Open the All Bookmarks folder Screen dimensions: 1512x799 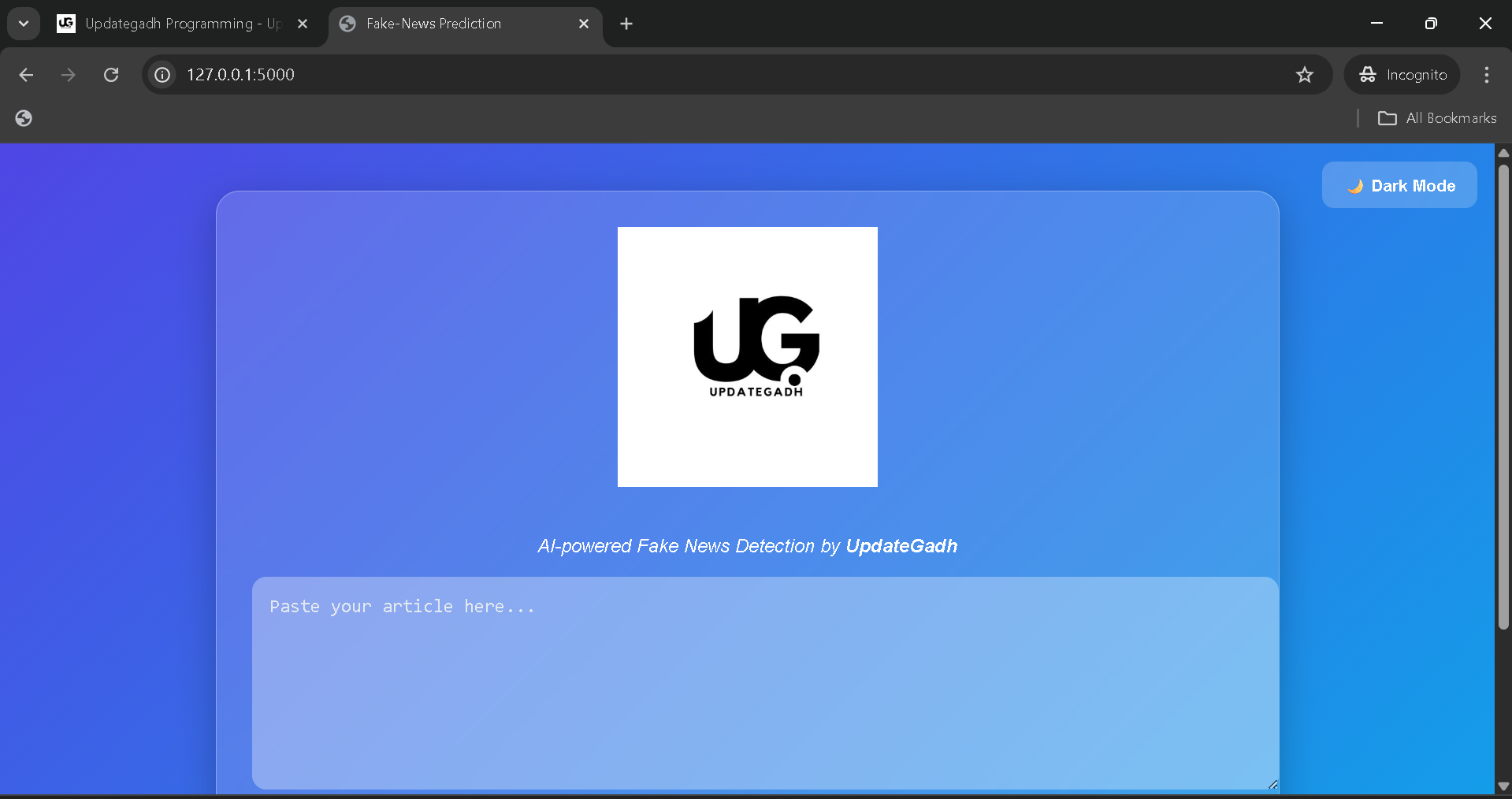[1437, 118]
